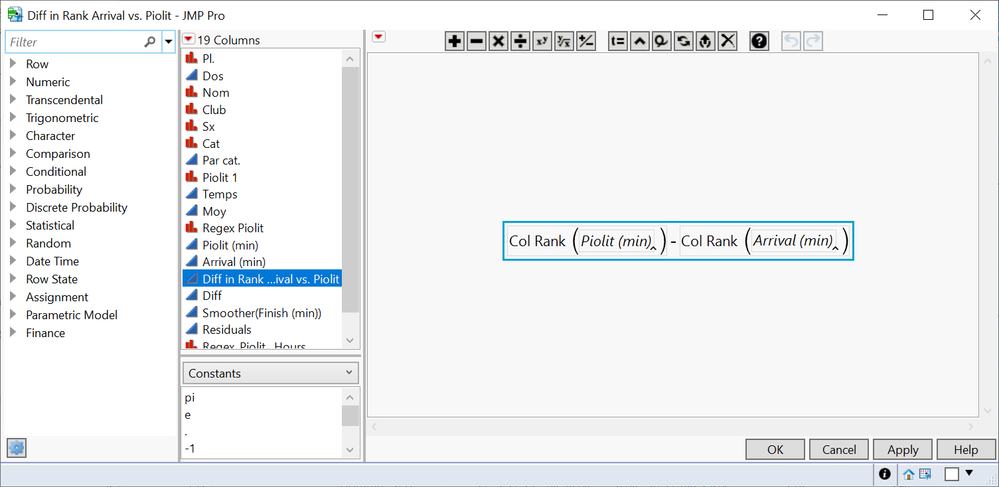This screenshot has width=999, height=487.
Task: Click the swap arguments icon
Action: coord(684,41)
